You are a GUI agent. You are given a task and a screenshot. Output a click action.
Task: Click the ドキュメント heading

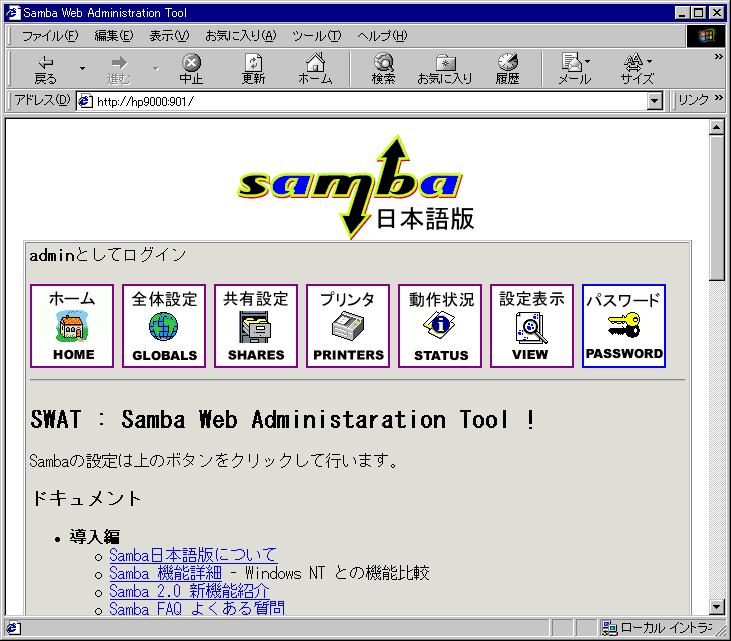point(86,498)
